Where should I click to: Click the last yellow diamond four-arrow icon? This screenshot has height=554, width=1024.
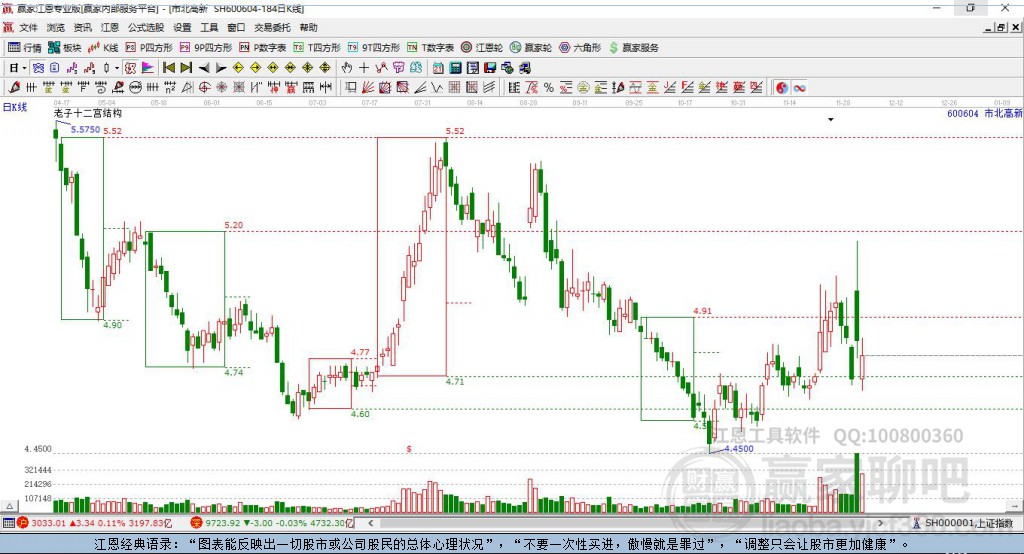325,67
